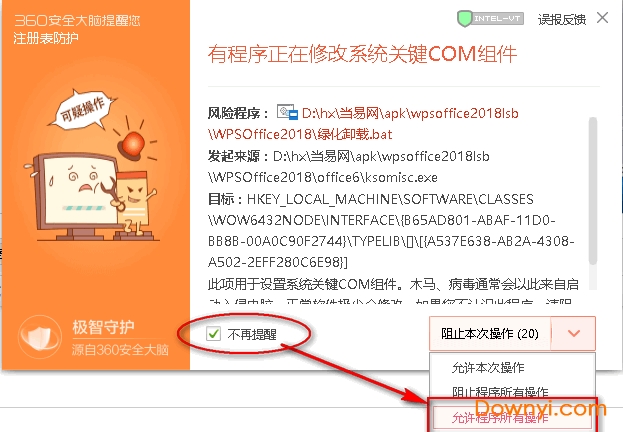Click the INTEL-VT green shield badge
The width and height of the screenshot is (623, 432).
490,19
